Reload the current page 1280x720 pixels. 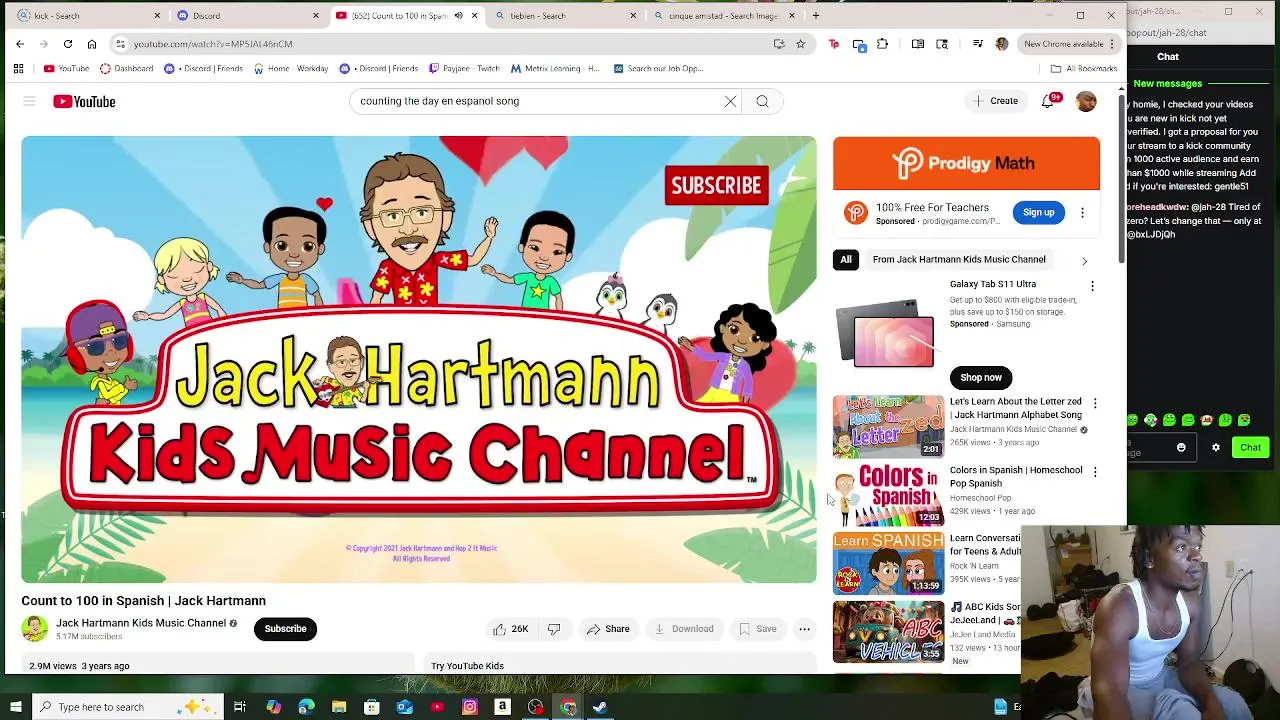click(67, 44)
